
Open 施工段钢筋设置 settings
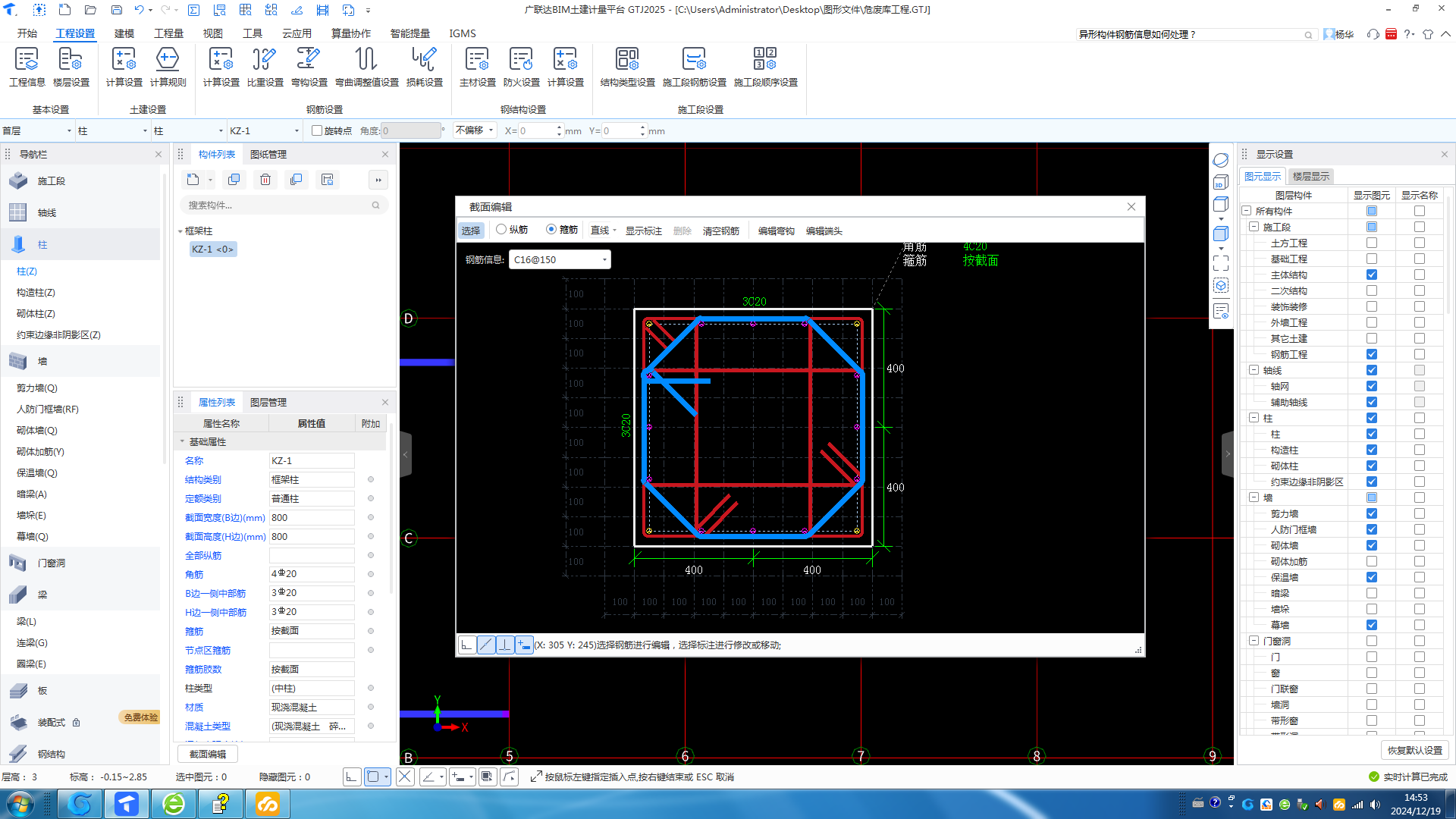click(x=694, y=67)
